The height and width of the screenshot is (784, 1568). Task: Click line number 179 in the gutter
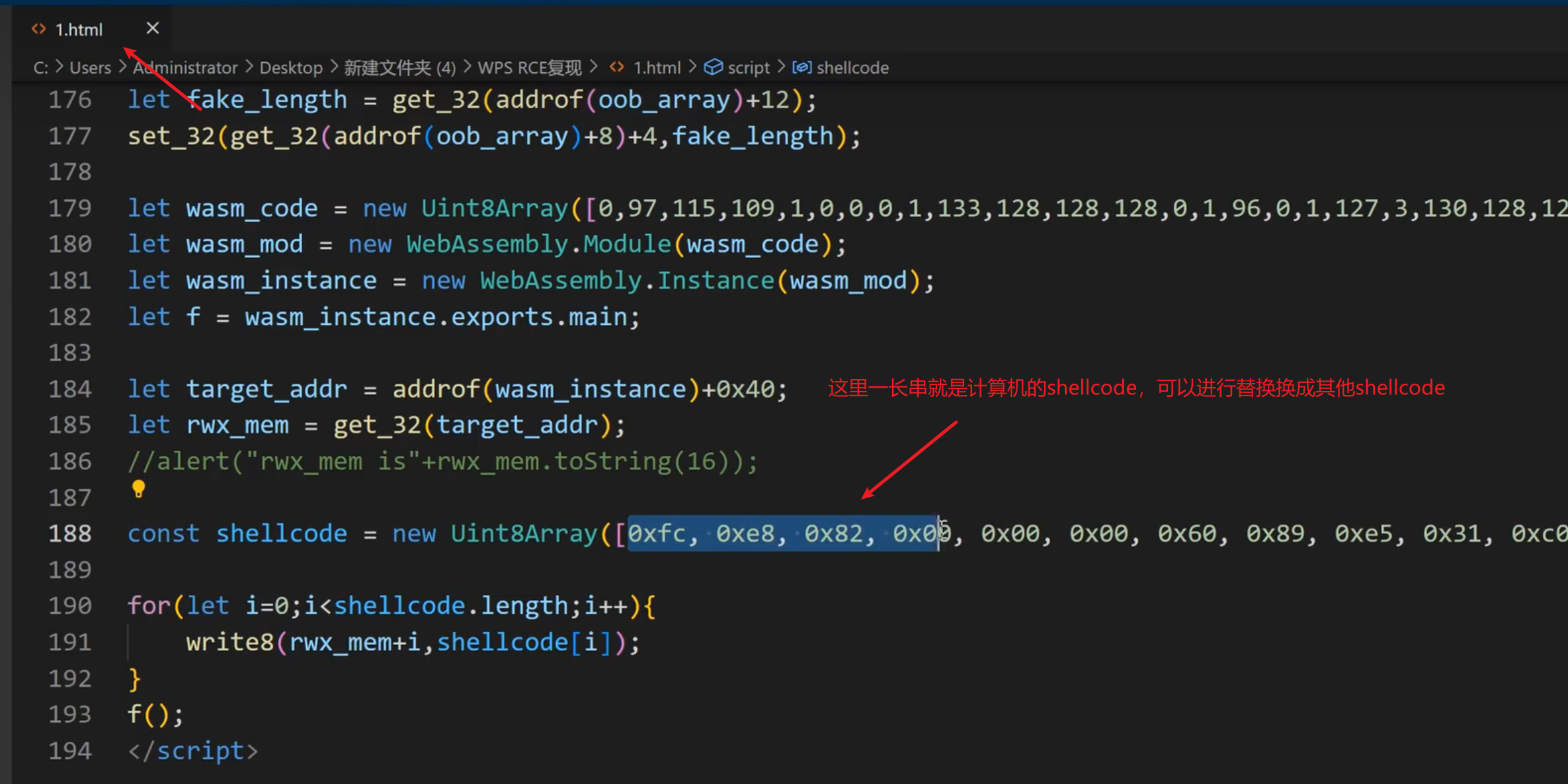click(x=70, y=208)
